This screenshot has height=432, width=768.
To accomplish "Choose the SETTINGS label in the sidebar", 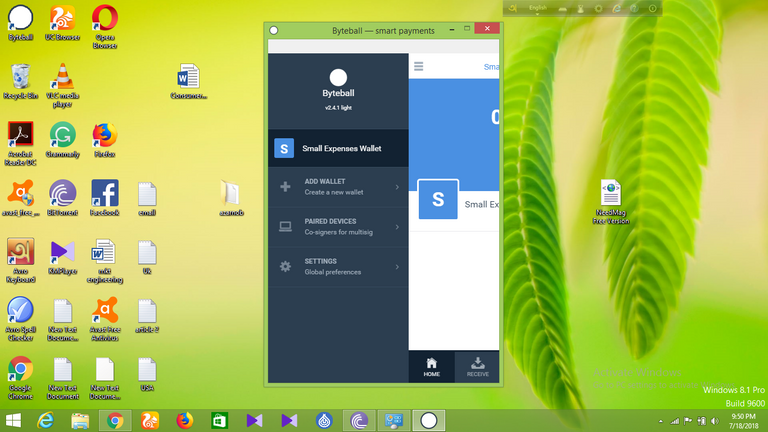I will (320, 261).
